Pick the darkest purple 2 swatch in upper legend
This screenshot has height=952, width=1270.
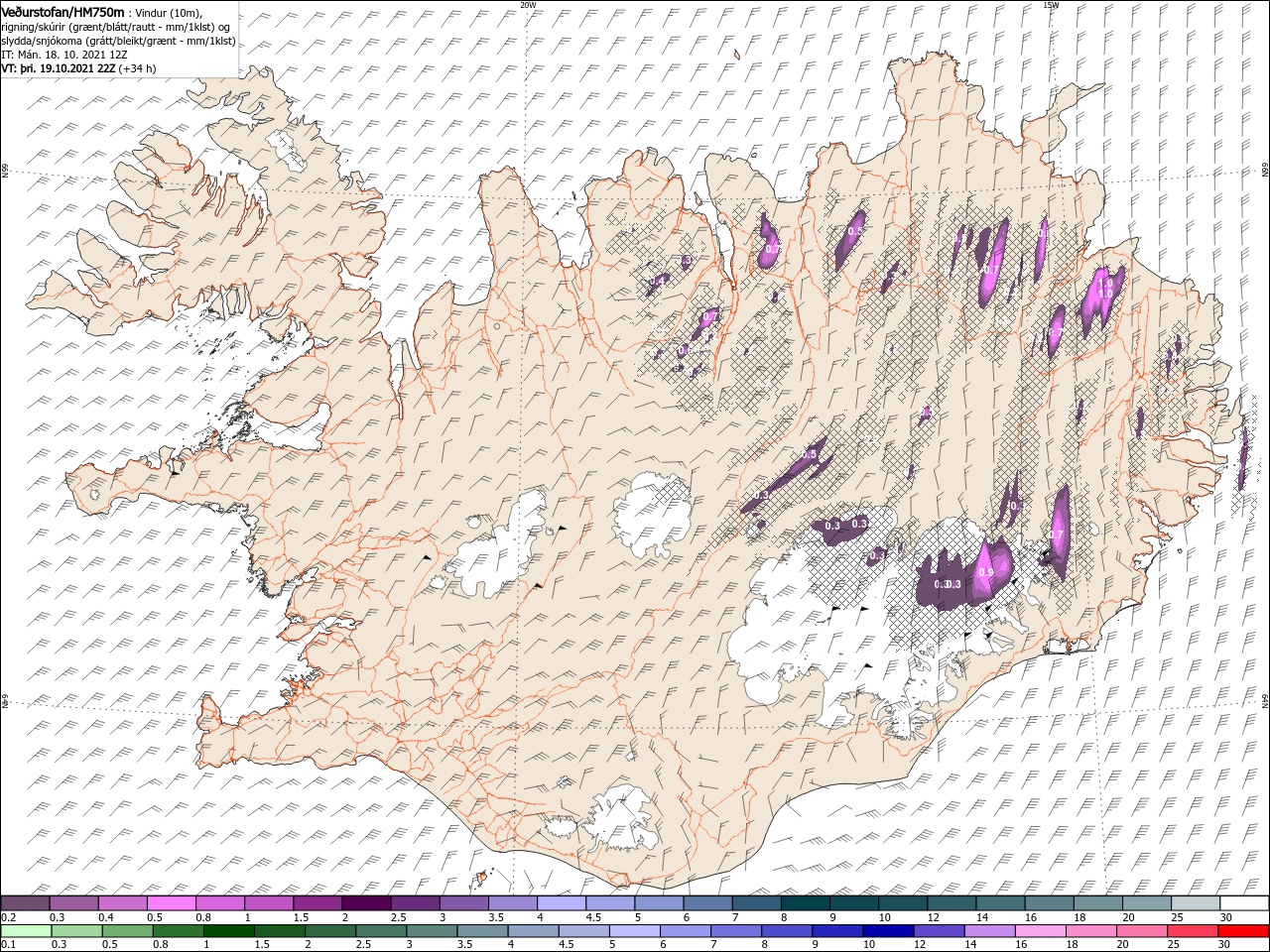[x=366, y=902]
